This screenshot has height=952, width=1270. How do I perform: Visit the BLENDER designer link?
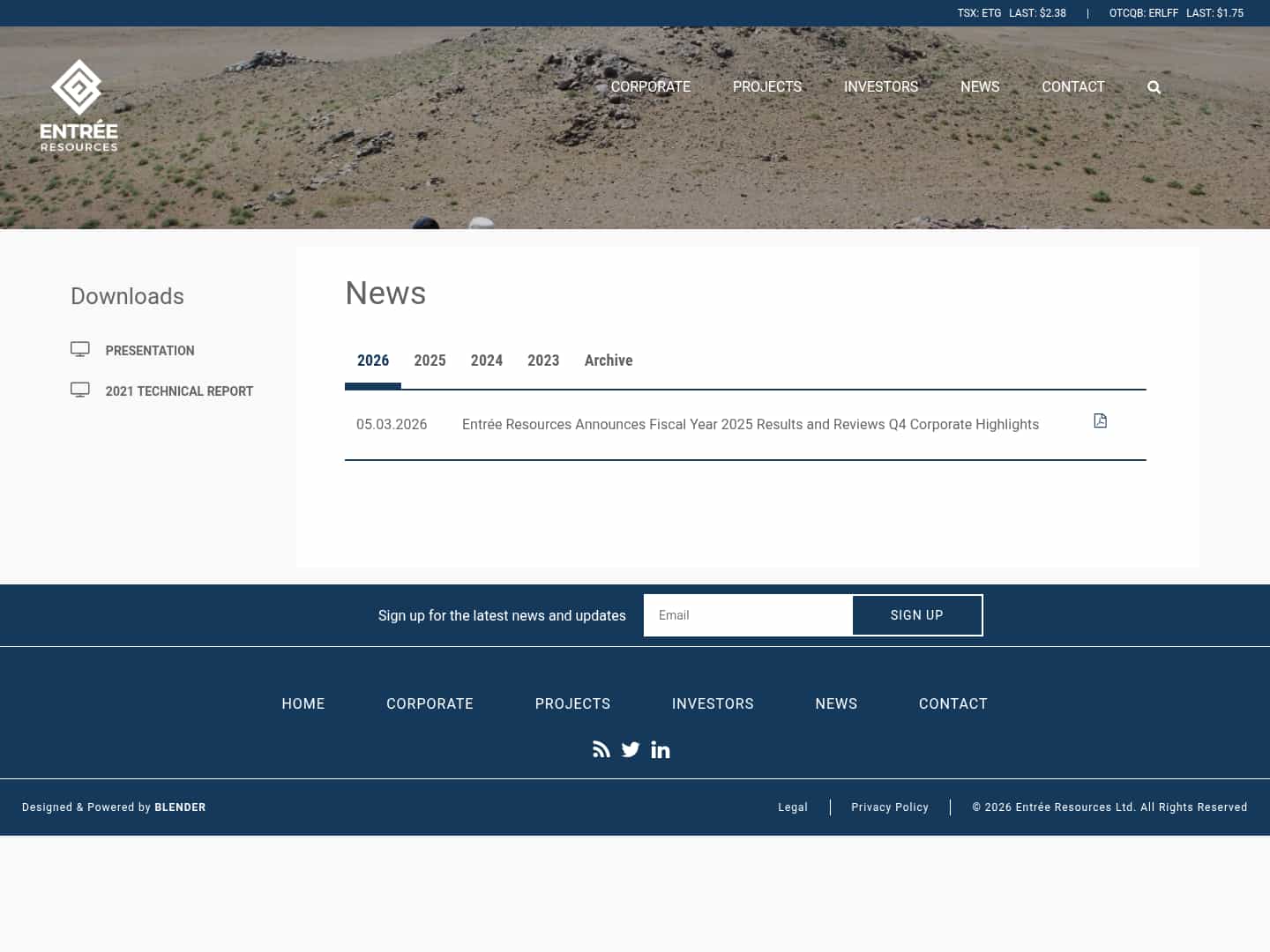(x=180, y=807)
